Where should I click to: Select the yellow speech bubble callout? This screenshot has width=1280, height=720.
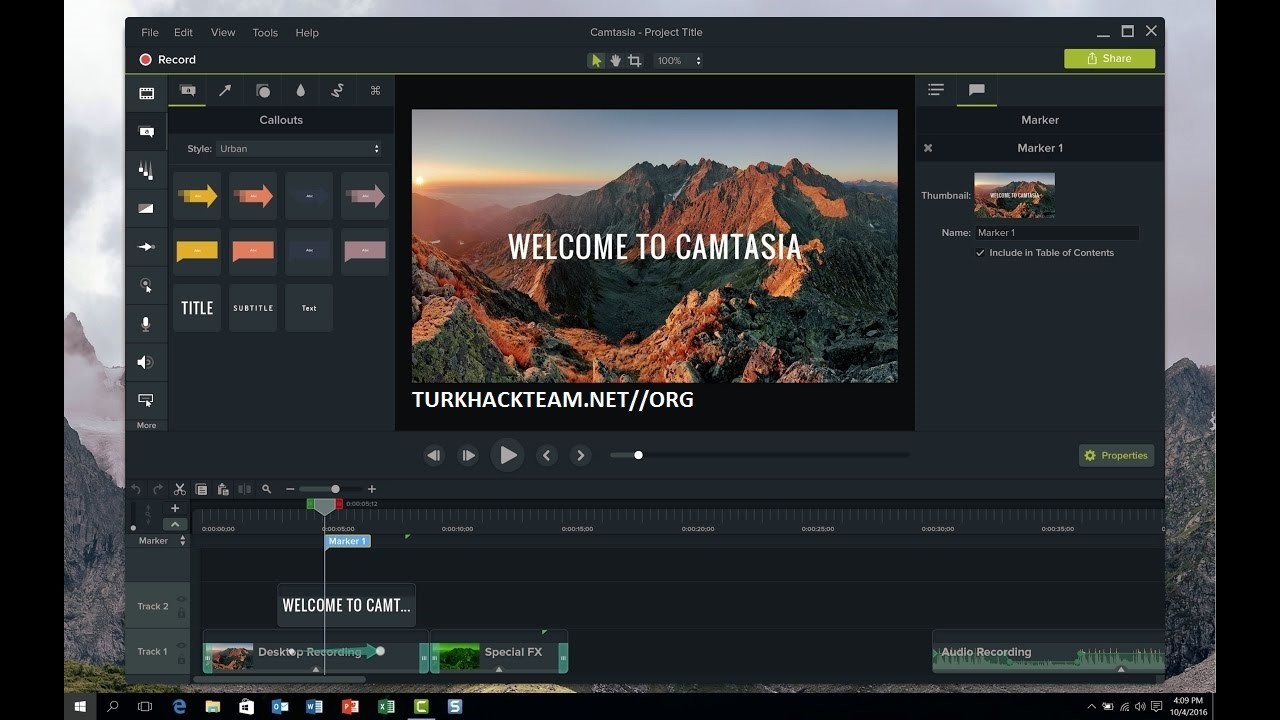point(197,251)
